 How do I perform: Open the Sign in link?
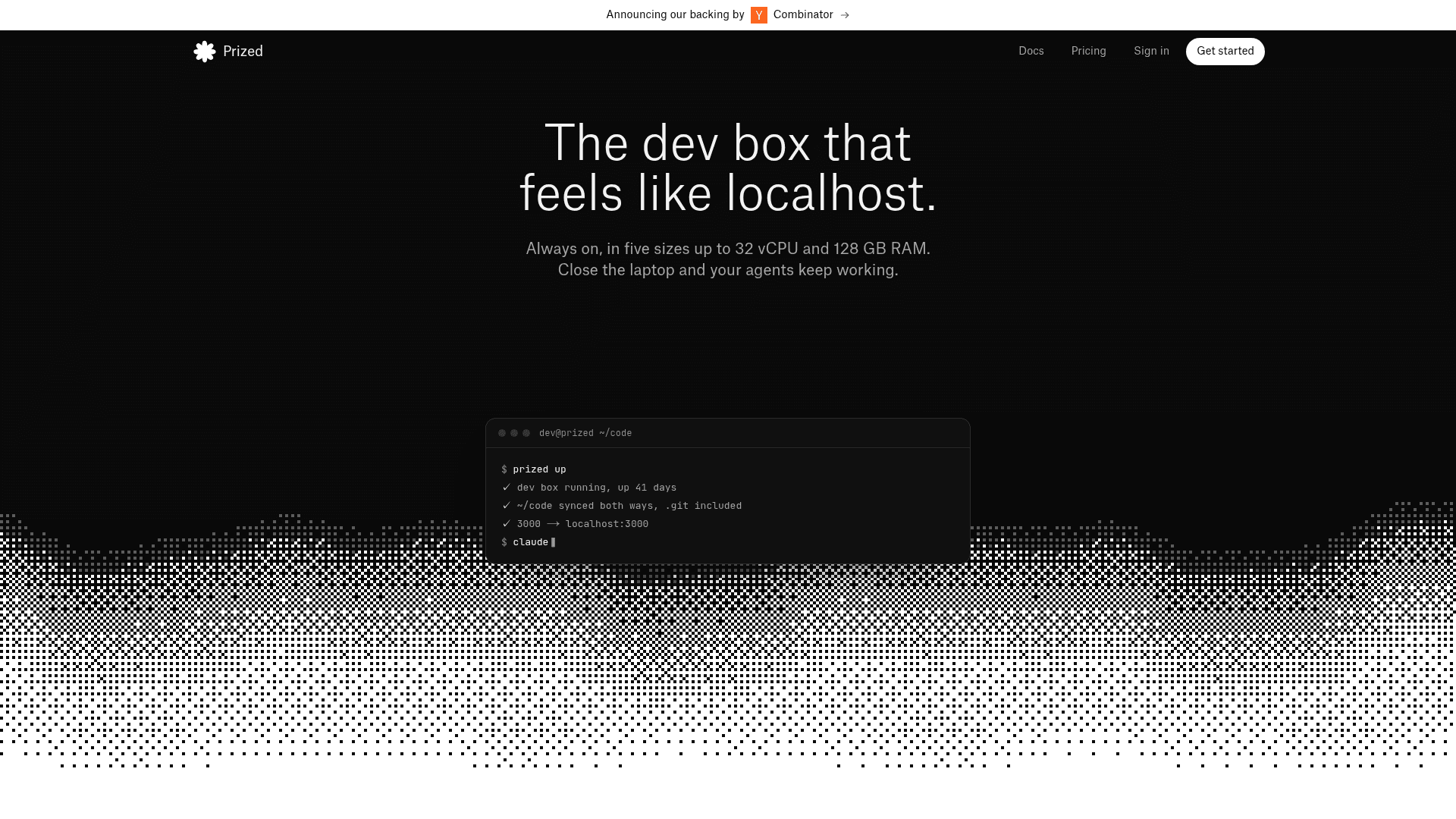point(1151,51)
